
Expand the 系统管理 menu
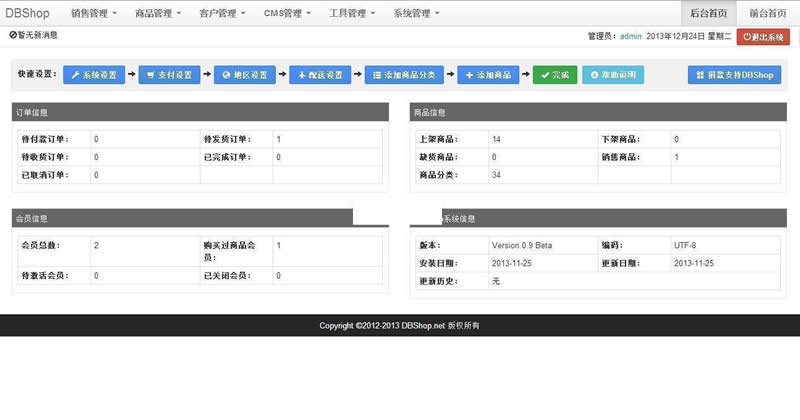click(x=416, y=13)
